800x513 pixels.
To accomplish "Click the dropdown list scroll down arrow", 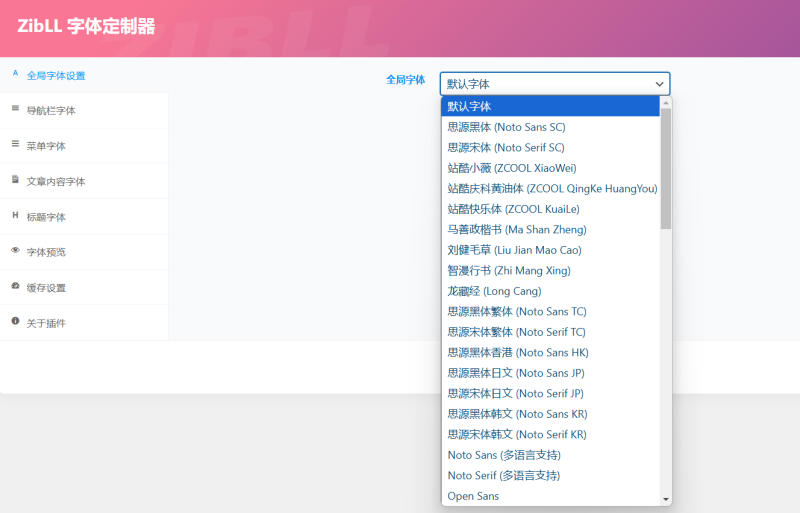I will (x=666, y=499).
